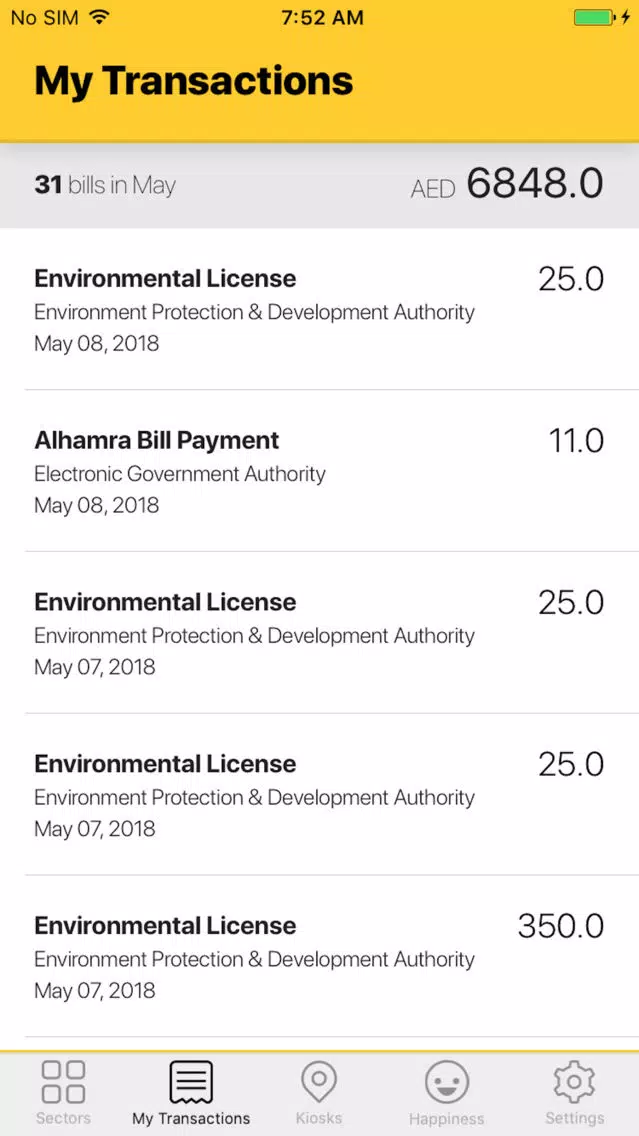639x1136 pixels.
Task: Tap the 7:52 AM clock in status bar
Action: coord(322,18)
